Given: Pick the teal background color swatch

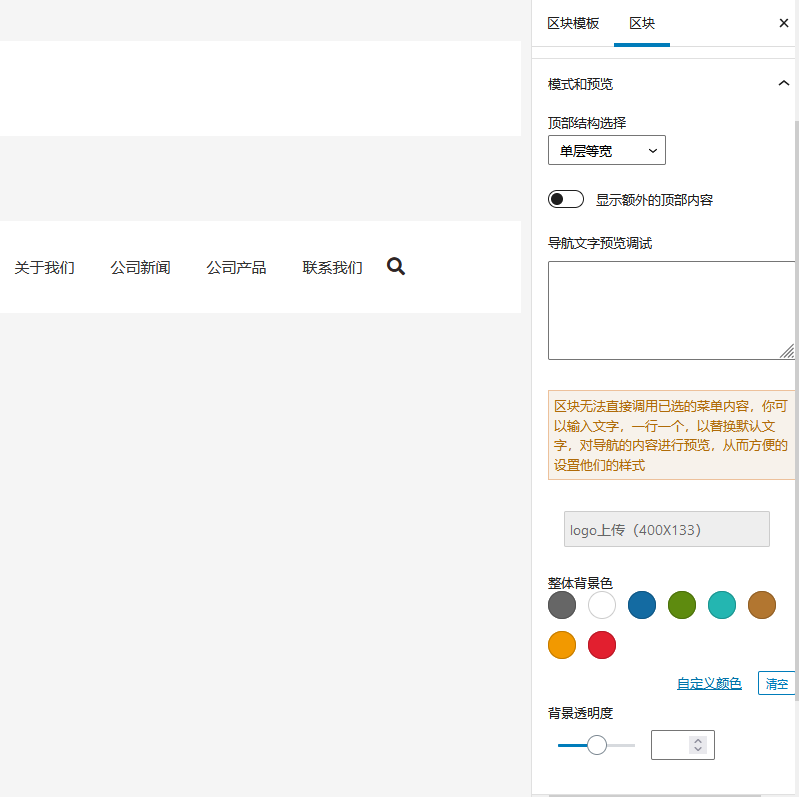Looking at the screenshot, I should click(722, 605).
